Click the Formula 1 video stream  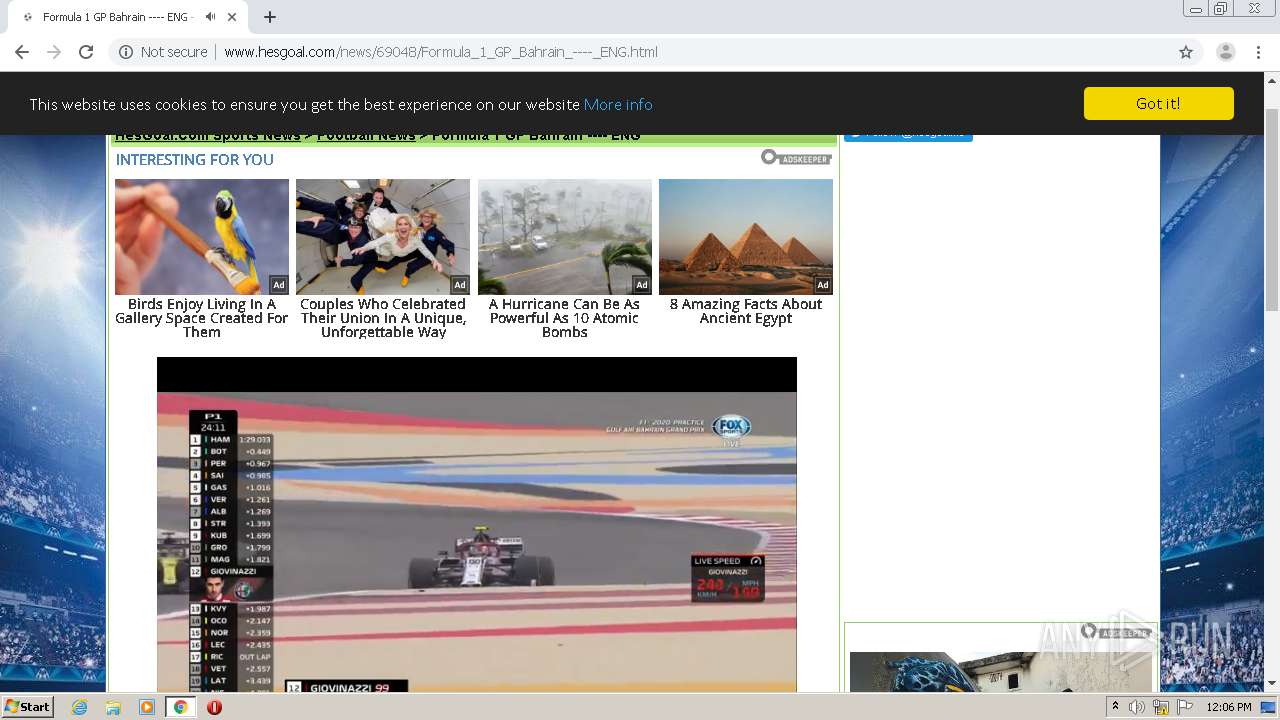477,525
